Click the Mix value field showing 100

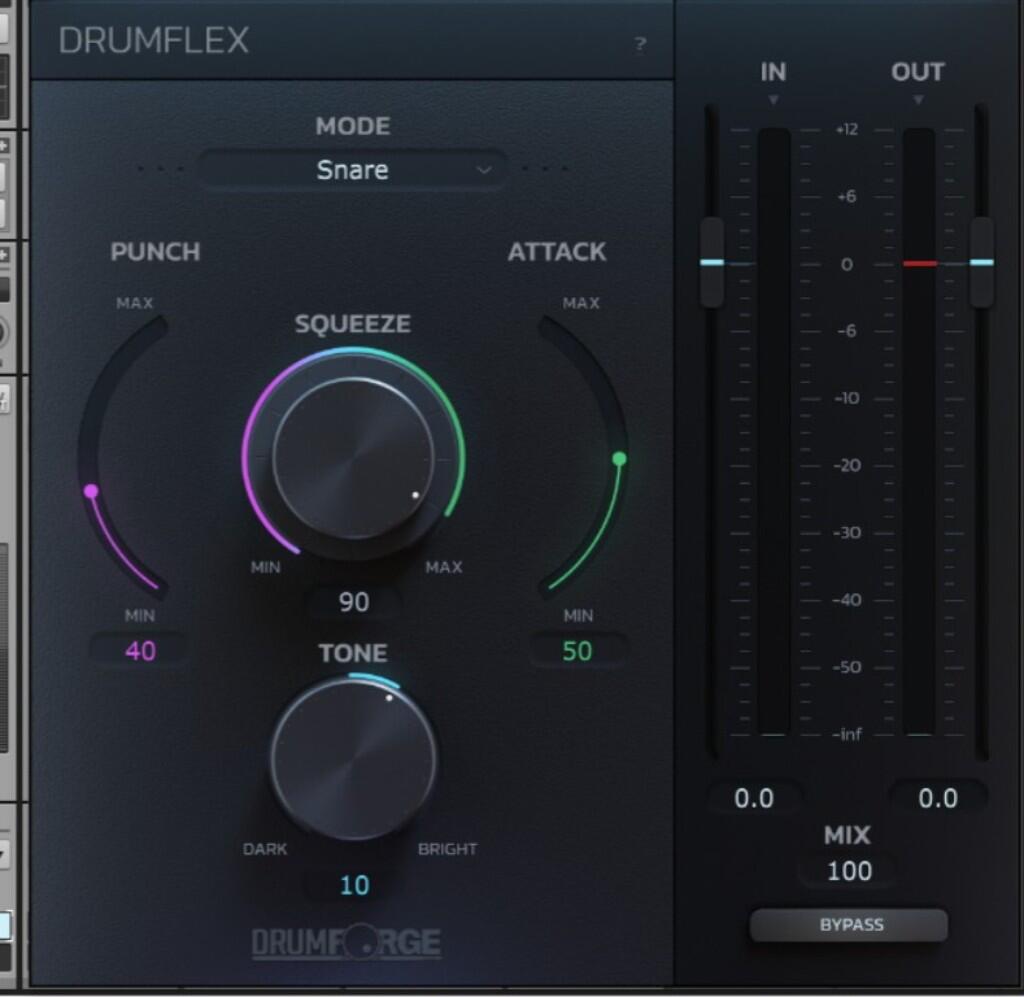click(x=849, y=871)
